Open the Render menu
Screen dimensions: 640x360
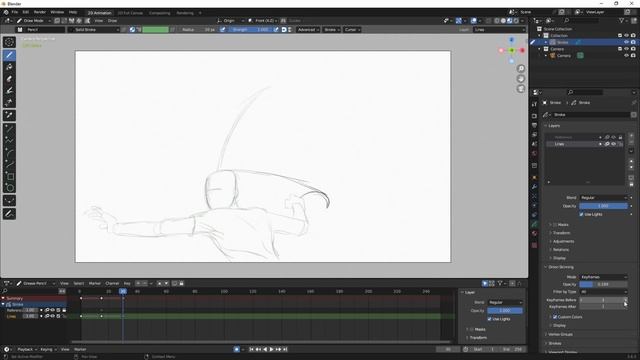coord(40,12)
